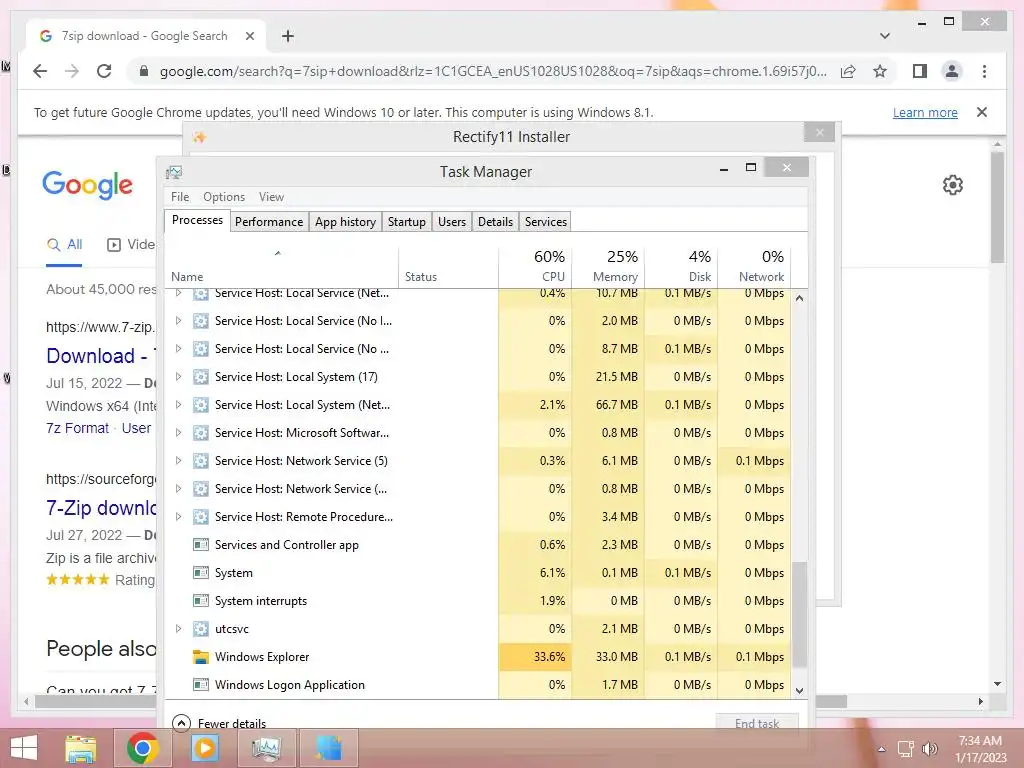Screen dimensions: 1024x768
Task: Sort by the Disk column header
Action: [x=681, y=266]
